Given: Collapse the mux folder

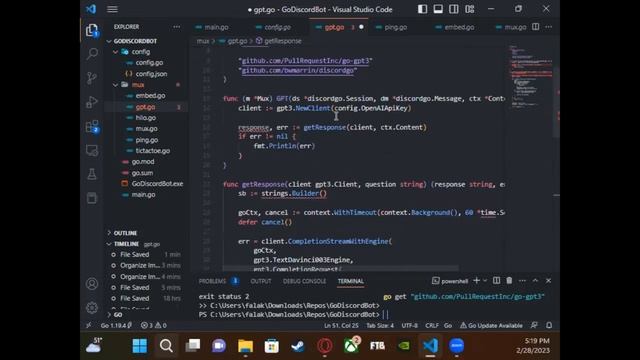Looking at the screenshot, I should coord(138,85).
